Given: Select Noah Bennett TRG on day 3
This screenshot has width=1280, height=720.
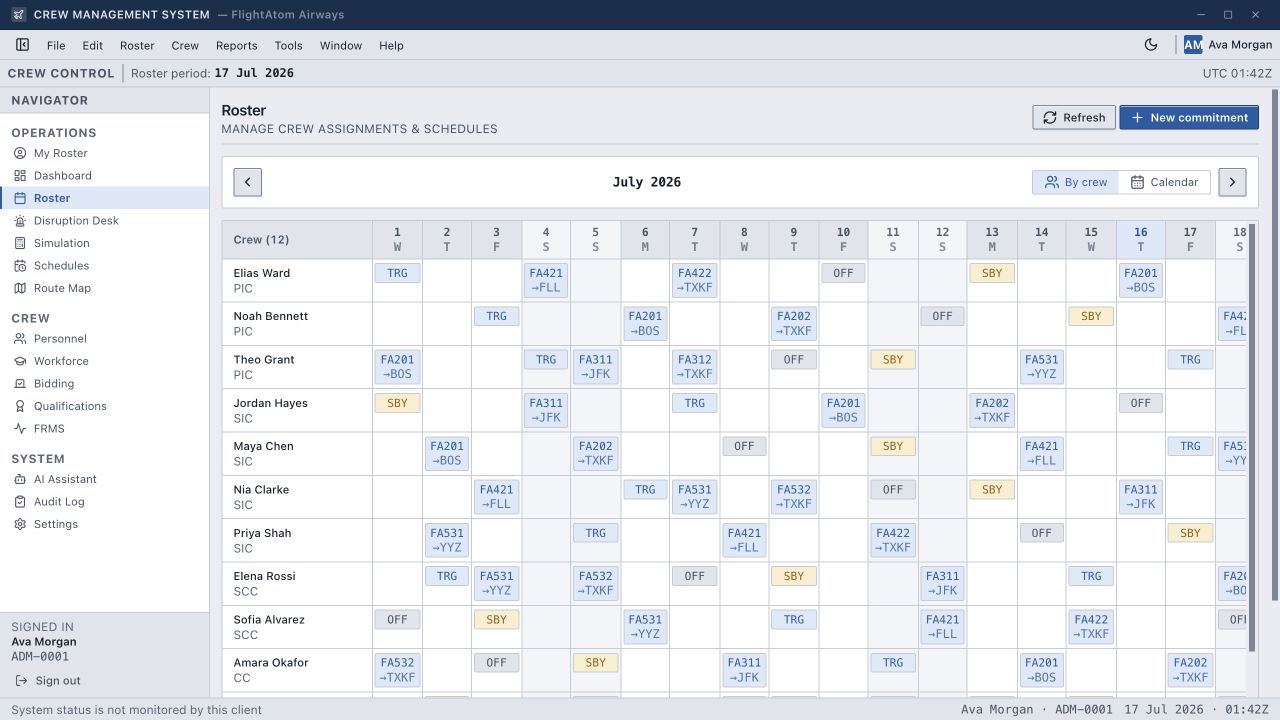Looking at the screenshot, I should pyautogui.click(x=496, y=316).
